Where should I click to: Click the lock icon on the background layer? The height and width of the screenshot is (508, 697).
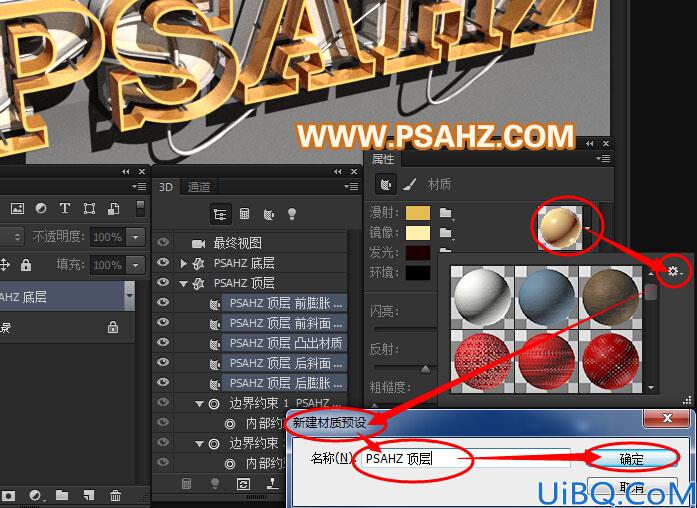(113, 327)
